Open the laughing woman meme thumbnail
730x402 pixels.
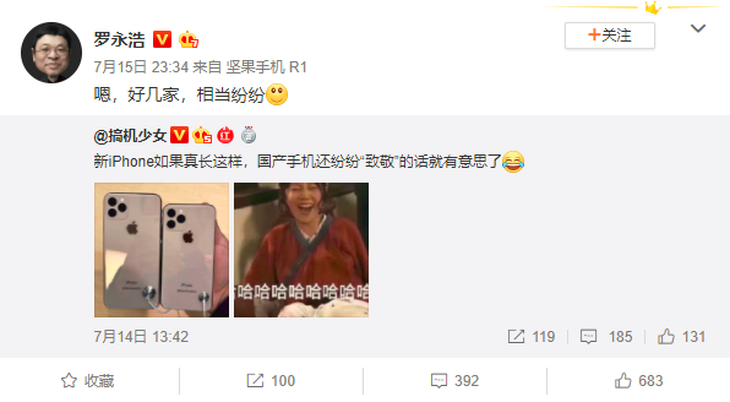coord(301,250)
